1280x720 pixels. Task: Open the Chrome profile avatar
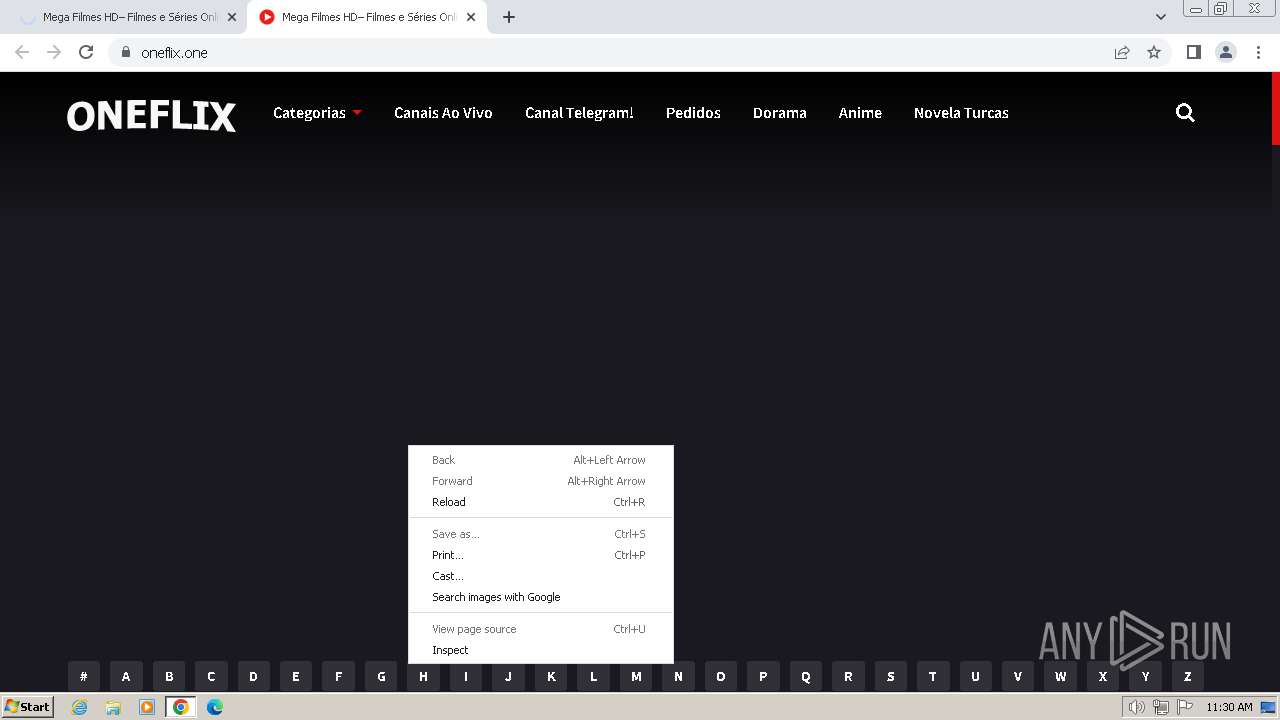(1226, 52)
